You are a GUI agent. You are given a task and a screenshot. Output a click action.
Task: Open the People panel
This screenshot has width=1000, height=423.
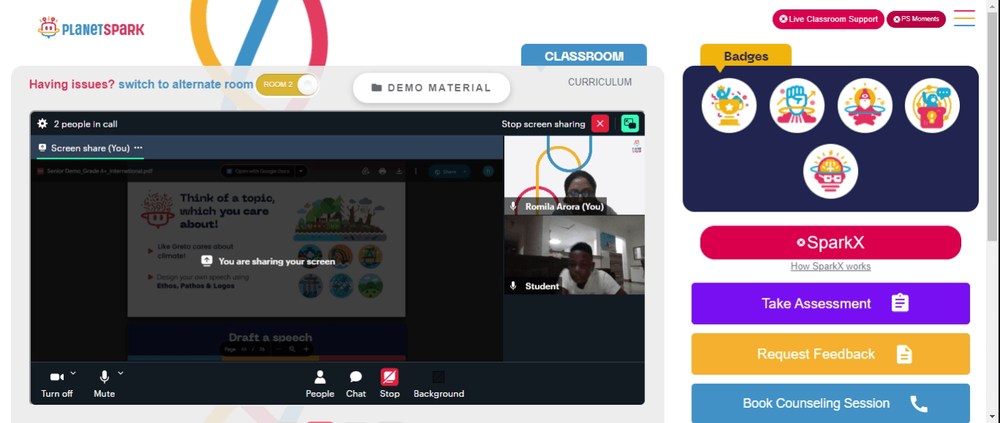320,384
